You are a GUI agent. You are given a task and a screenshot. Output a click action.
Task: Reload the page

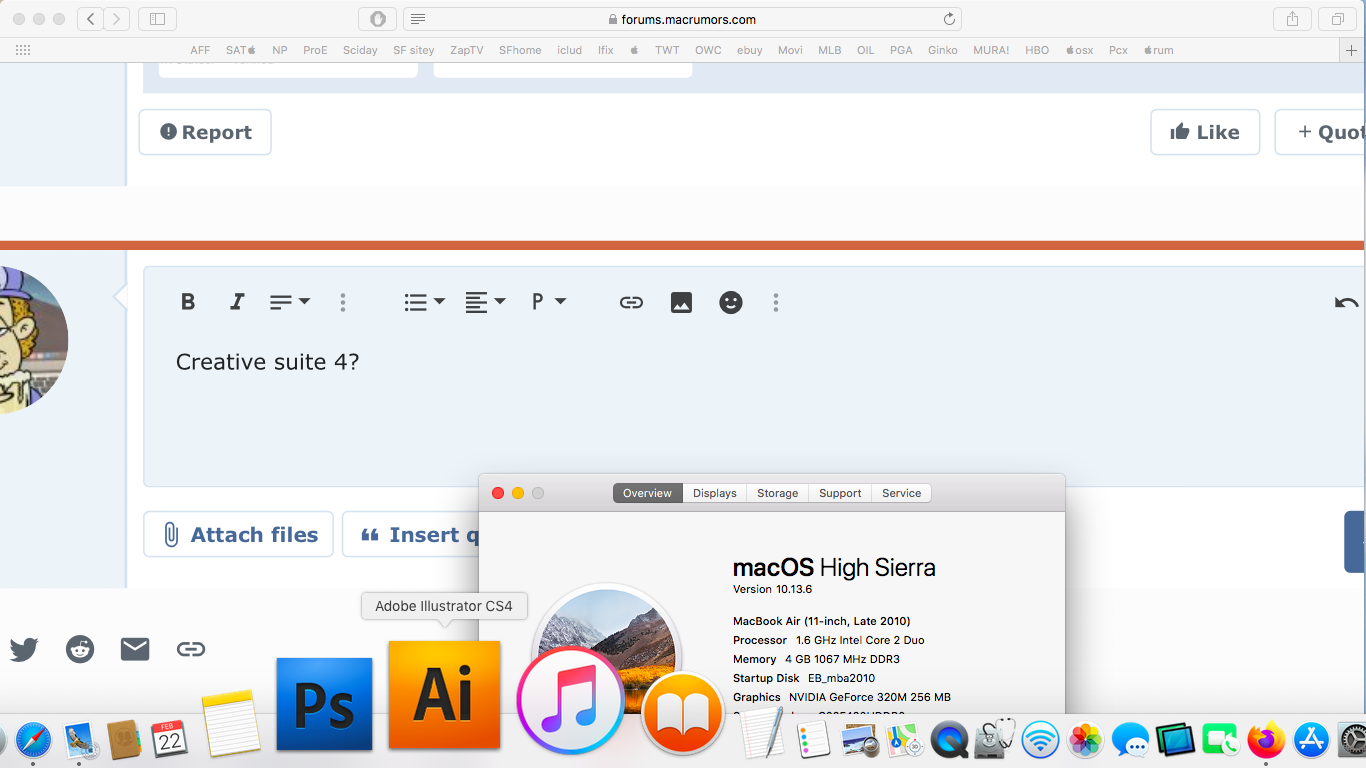click(949, 19)
